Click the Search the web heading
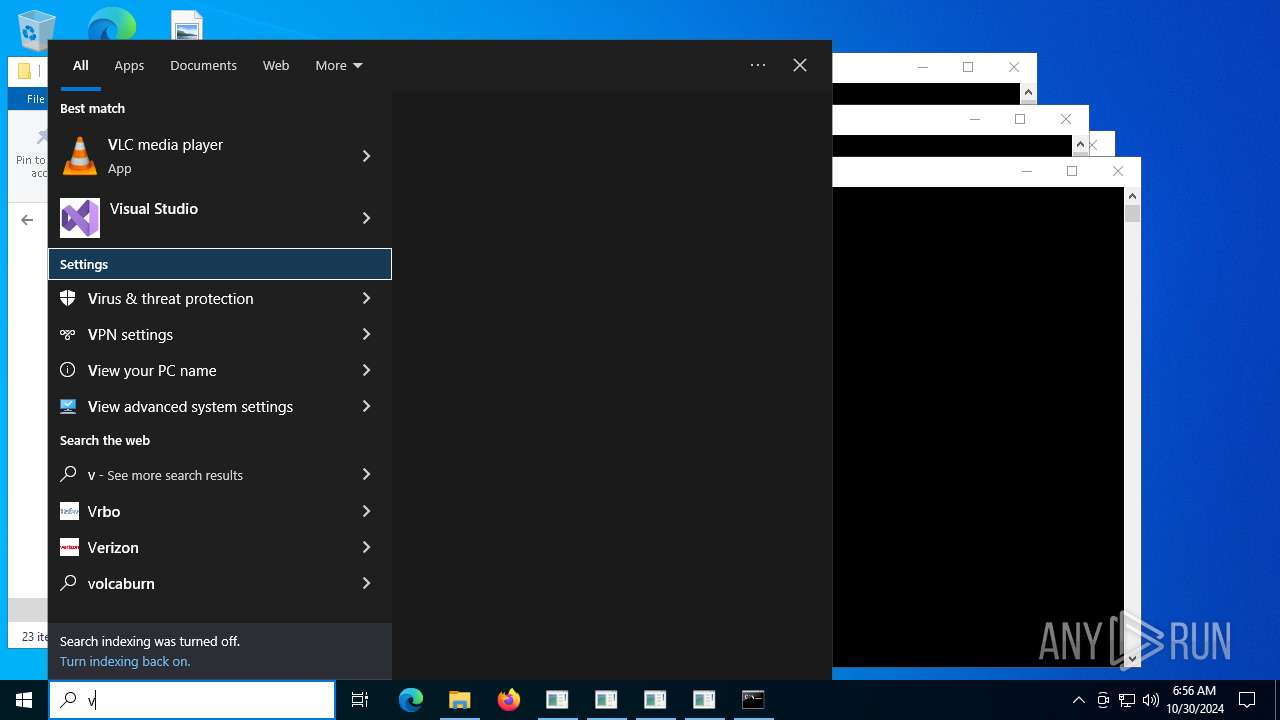 point(105,440)
